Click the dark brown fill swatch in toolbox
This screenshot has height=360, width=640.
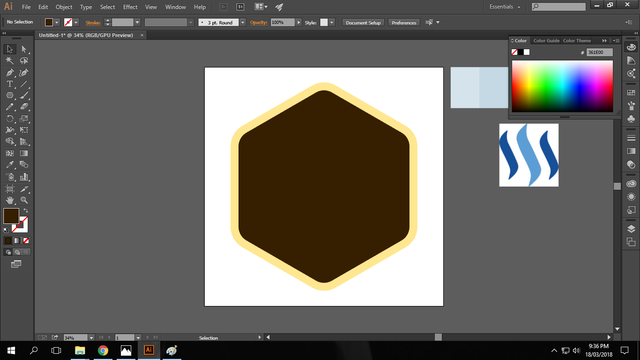[x=11, y=216]
